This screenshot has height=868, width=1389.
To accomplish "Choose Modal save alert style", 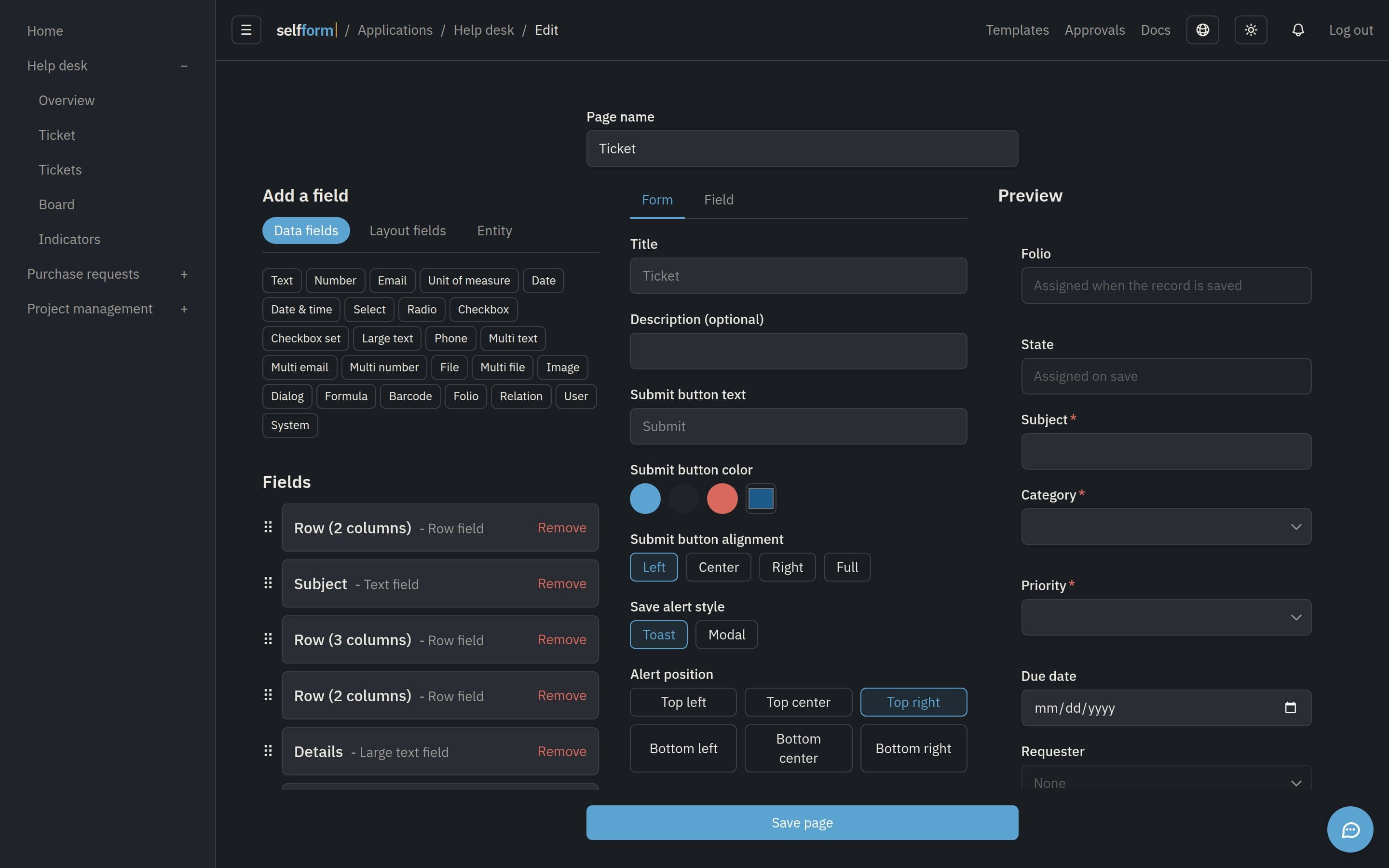I will (x=726, y=634).
